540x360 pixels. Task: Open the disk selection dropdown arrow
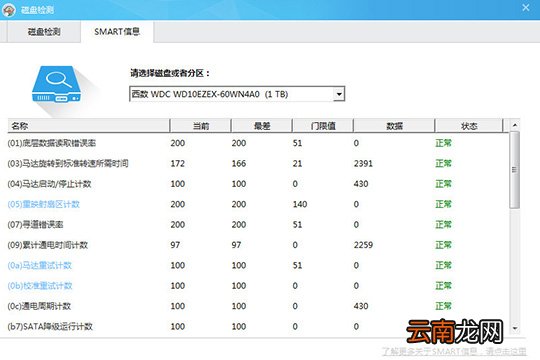pyautogui.click(x=339, y=94)
